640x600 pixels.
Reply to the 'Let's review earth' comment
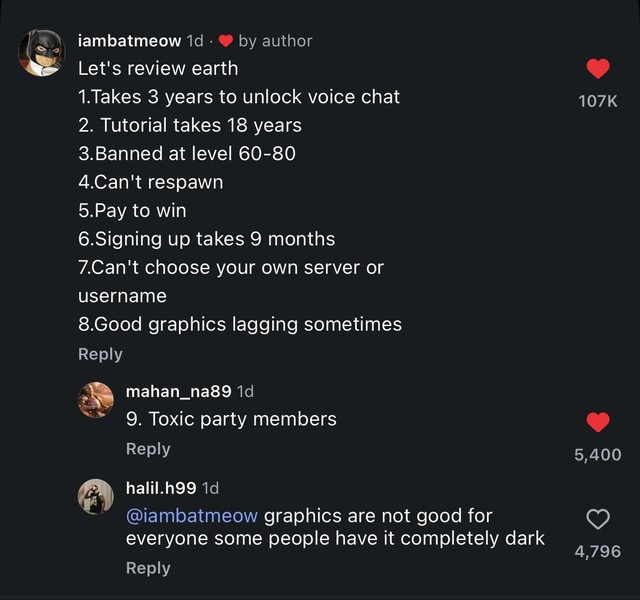[x=100, y=354]
